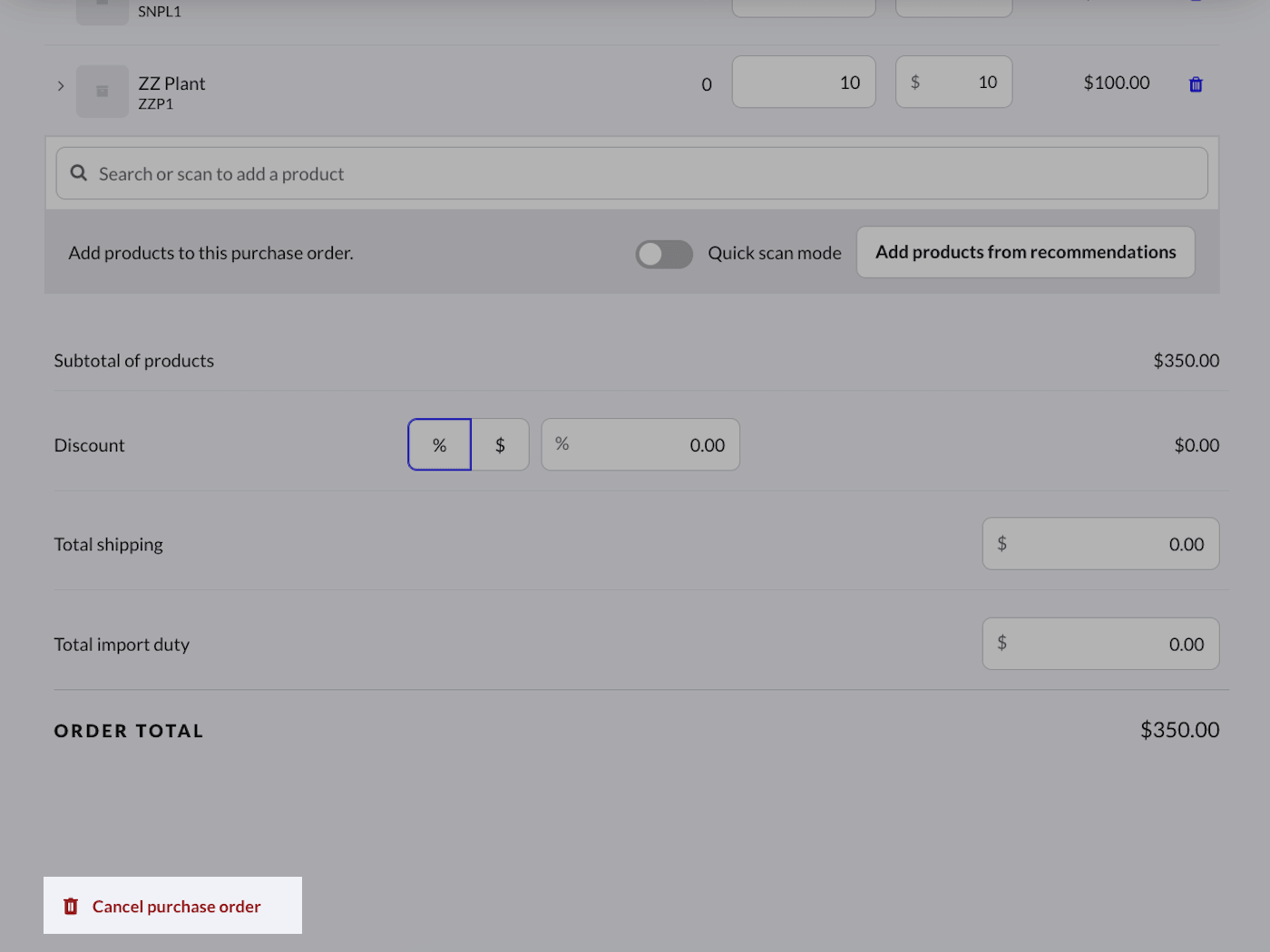Click the Total import duty label

122,645
